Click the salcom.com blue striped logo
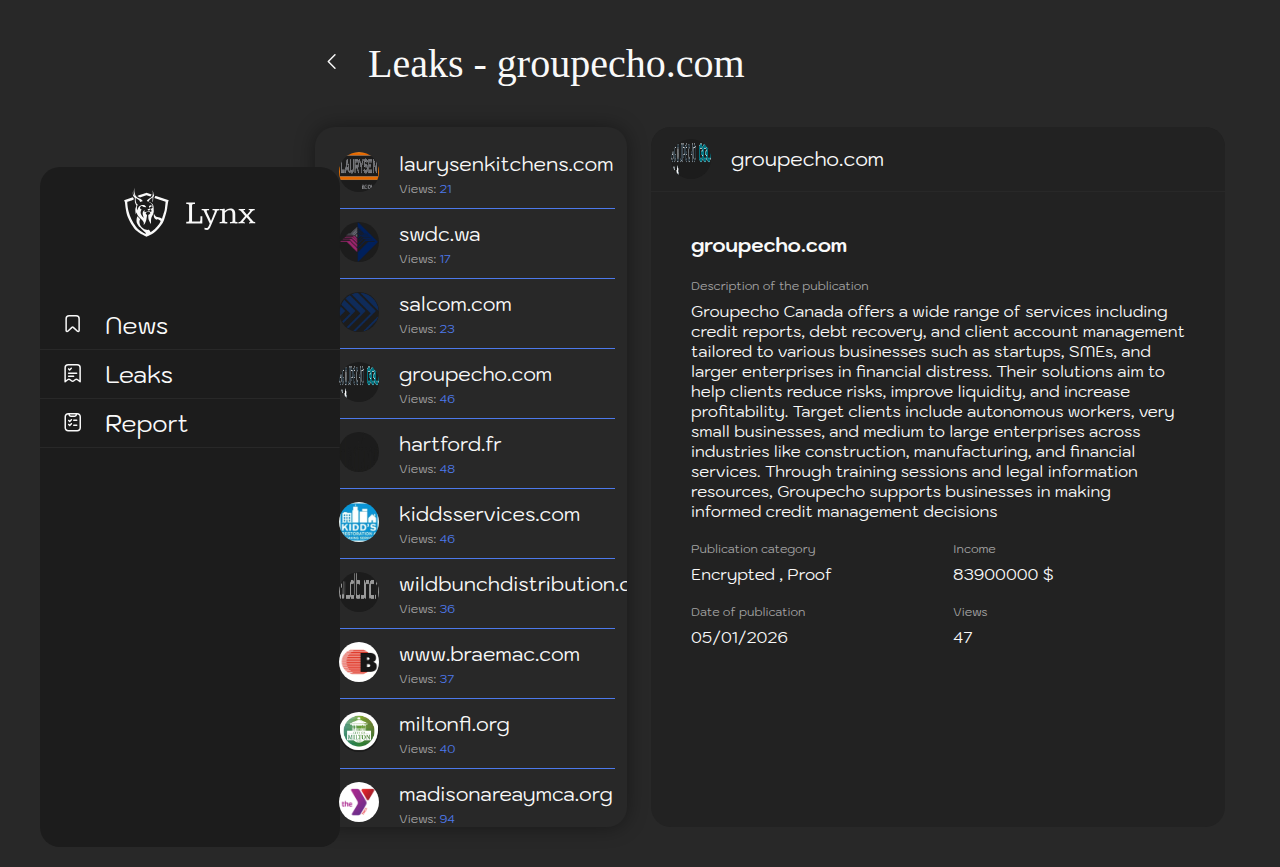 (x=359, y=312)
